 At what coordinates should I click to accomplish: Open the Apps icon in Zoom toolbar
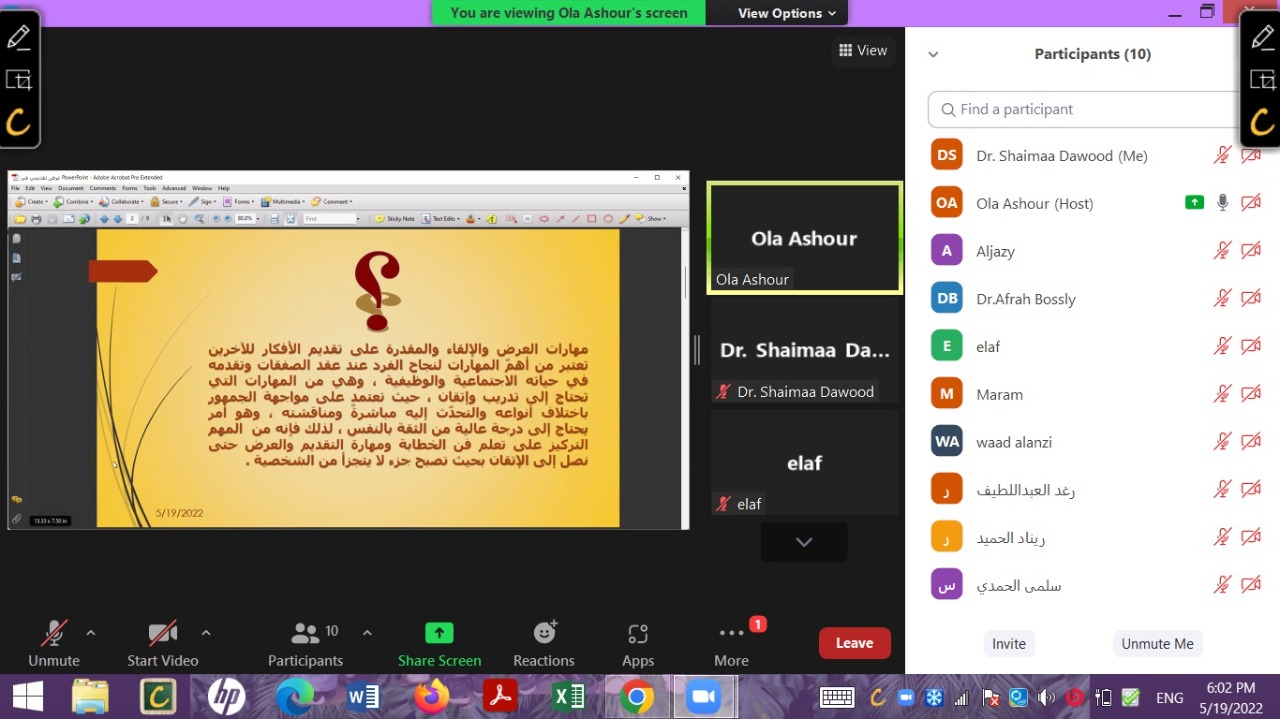(638, 634)
